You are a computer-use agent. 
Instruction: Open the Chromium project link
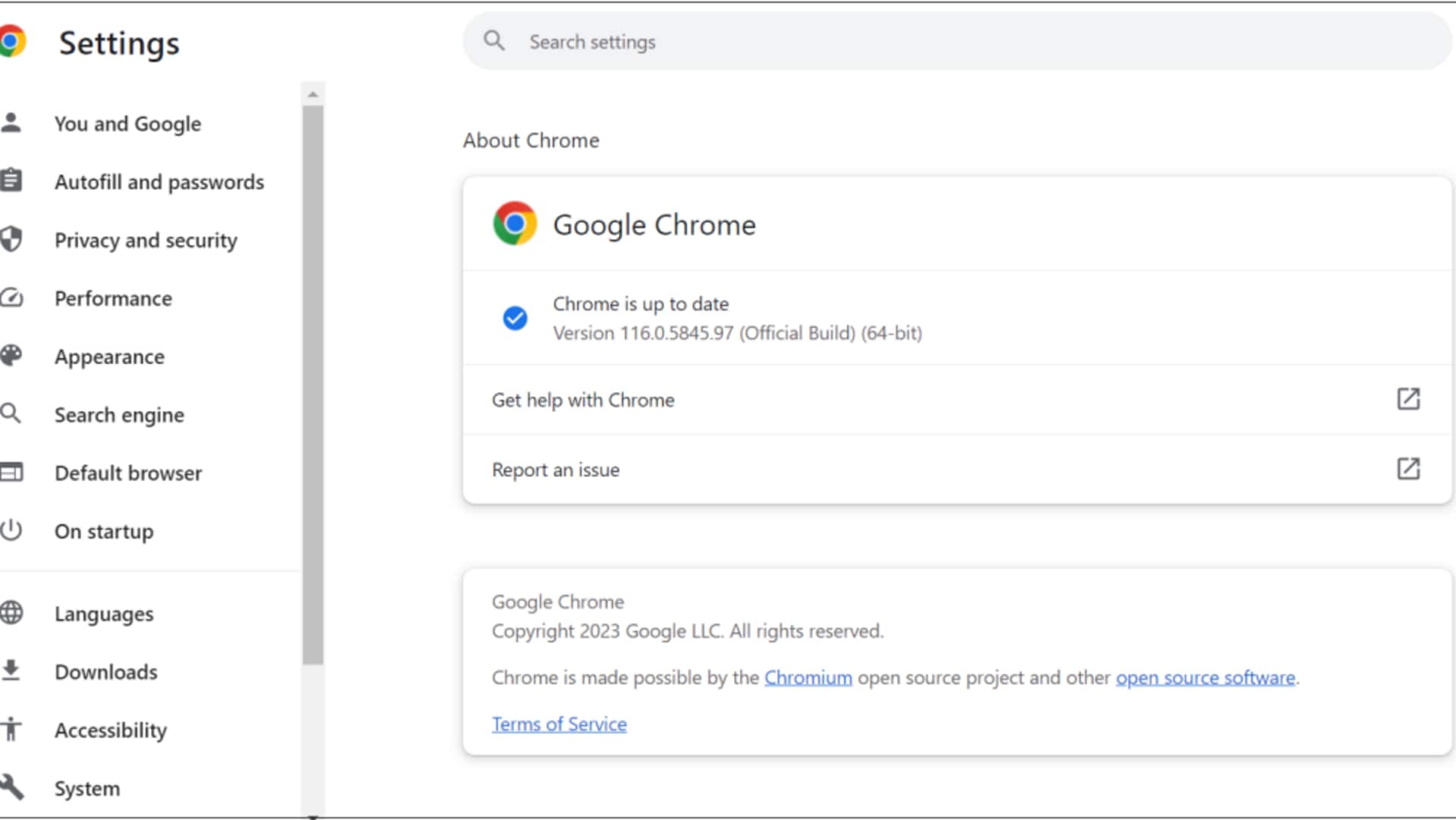tap(808, 677)
